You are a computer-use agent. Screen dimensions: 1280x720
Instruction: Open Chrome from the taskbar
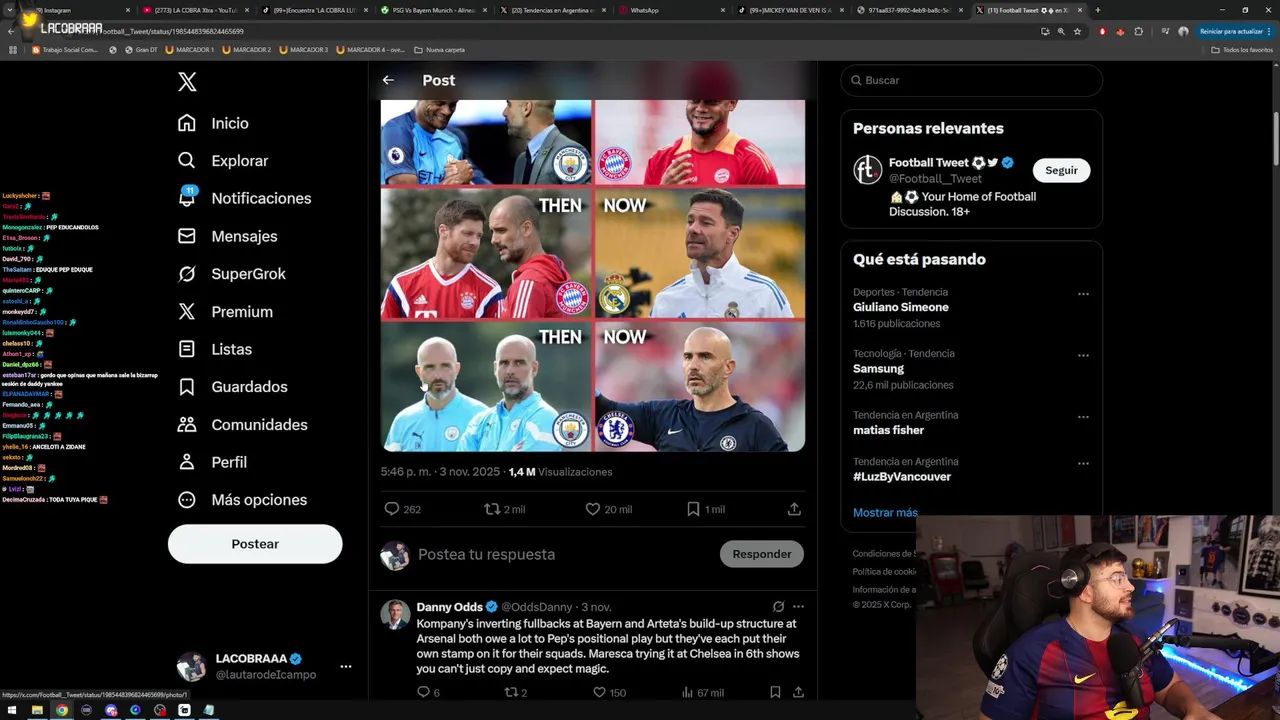(61, 710)
